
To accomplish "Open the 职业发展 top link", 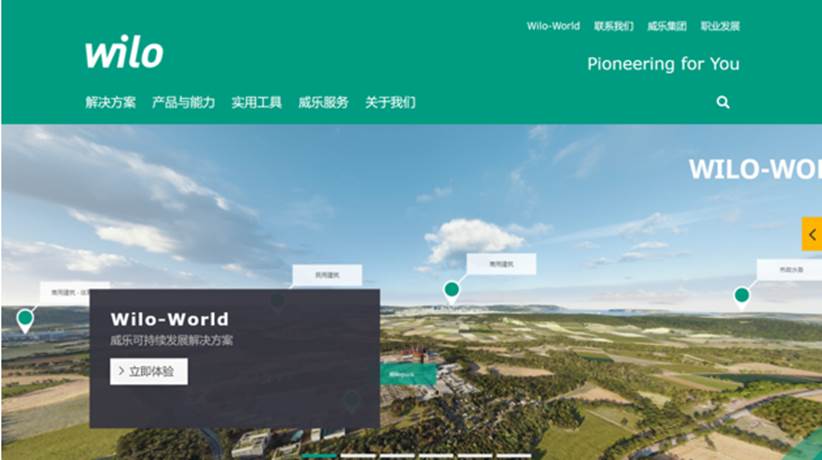I will pos(720,26).
